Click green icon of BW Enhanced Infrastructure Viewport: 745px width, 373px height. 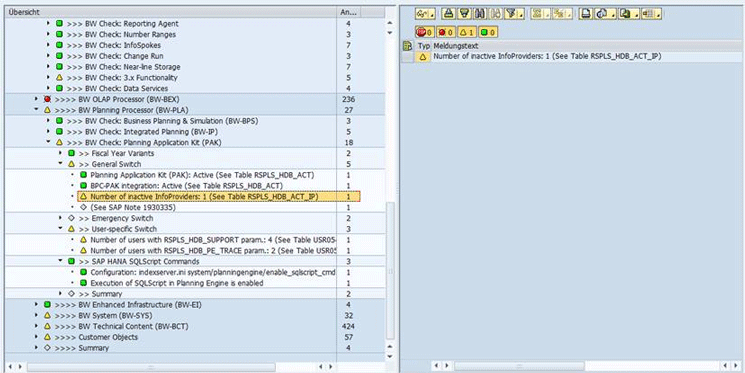[47, 305]
